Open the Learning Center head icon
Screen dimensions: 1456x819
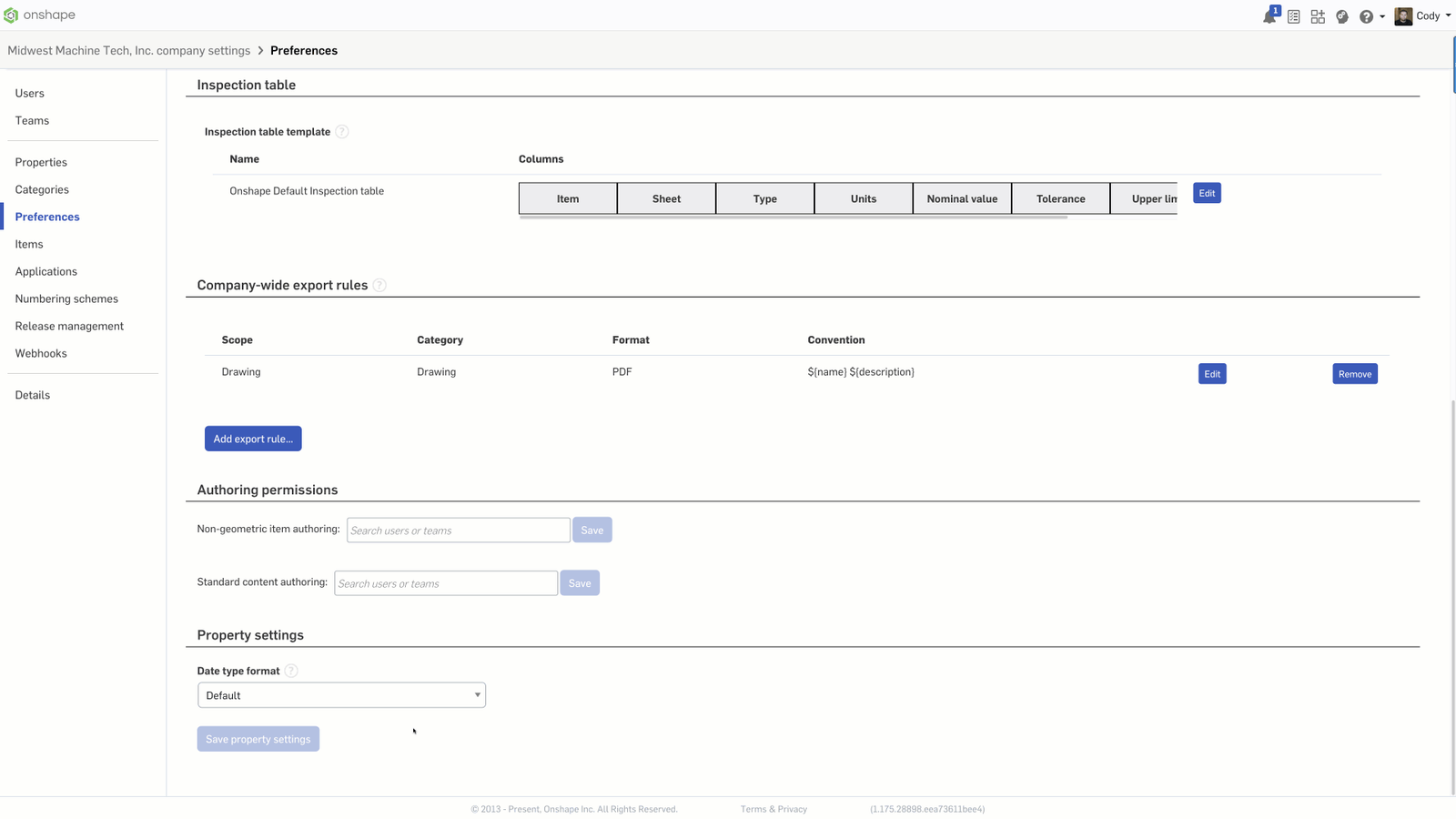1341,16
